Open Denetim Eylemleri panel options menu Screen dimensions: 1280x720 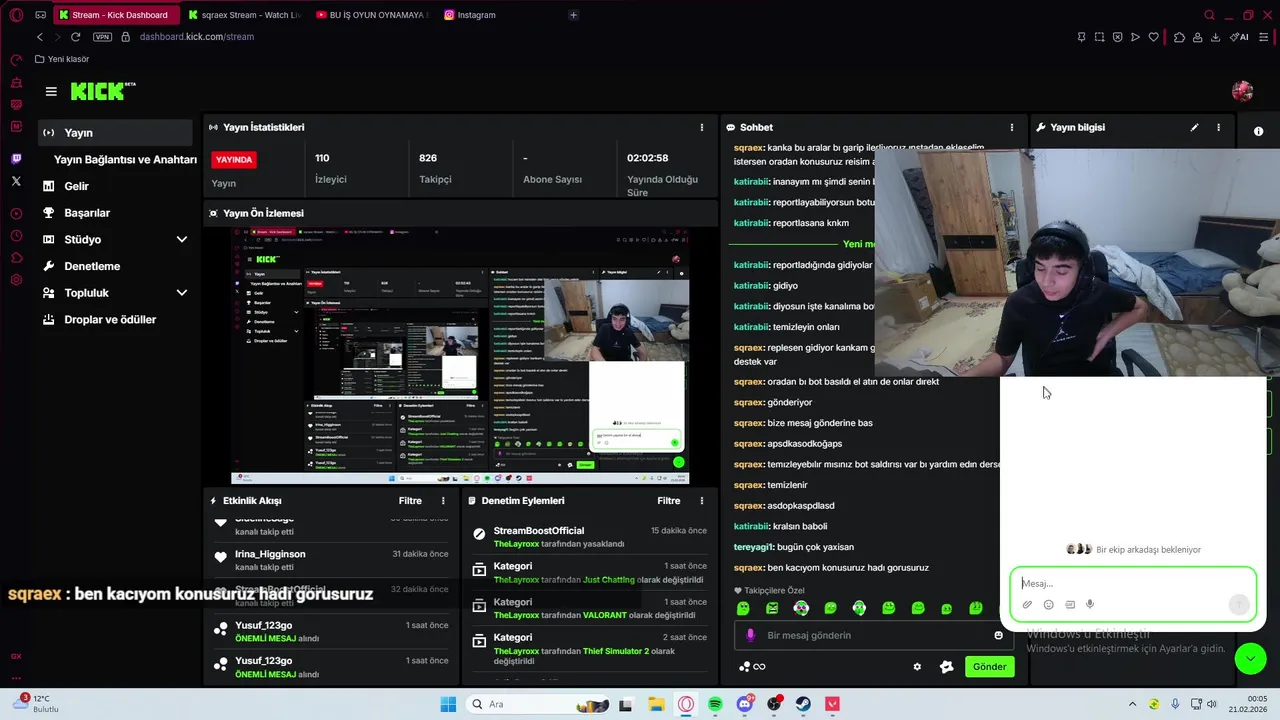point(701,501)
